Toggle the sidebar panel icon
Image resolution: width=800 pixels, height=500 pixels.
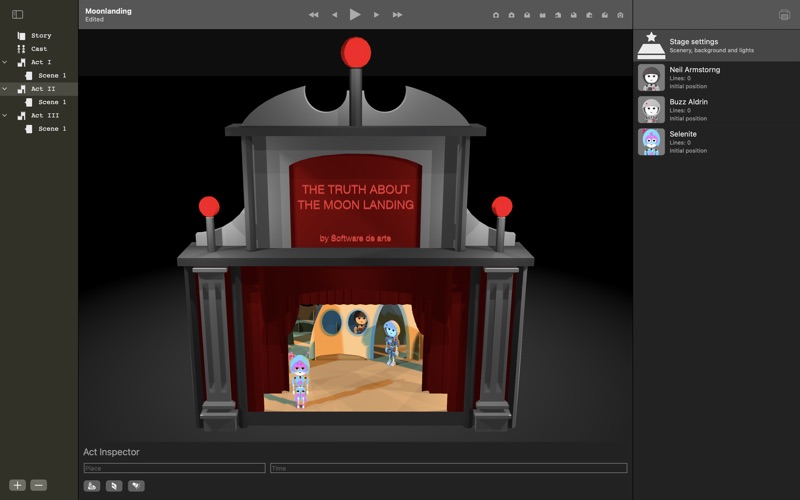pyautogui.click(x=17, y=14)
